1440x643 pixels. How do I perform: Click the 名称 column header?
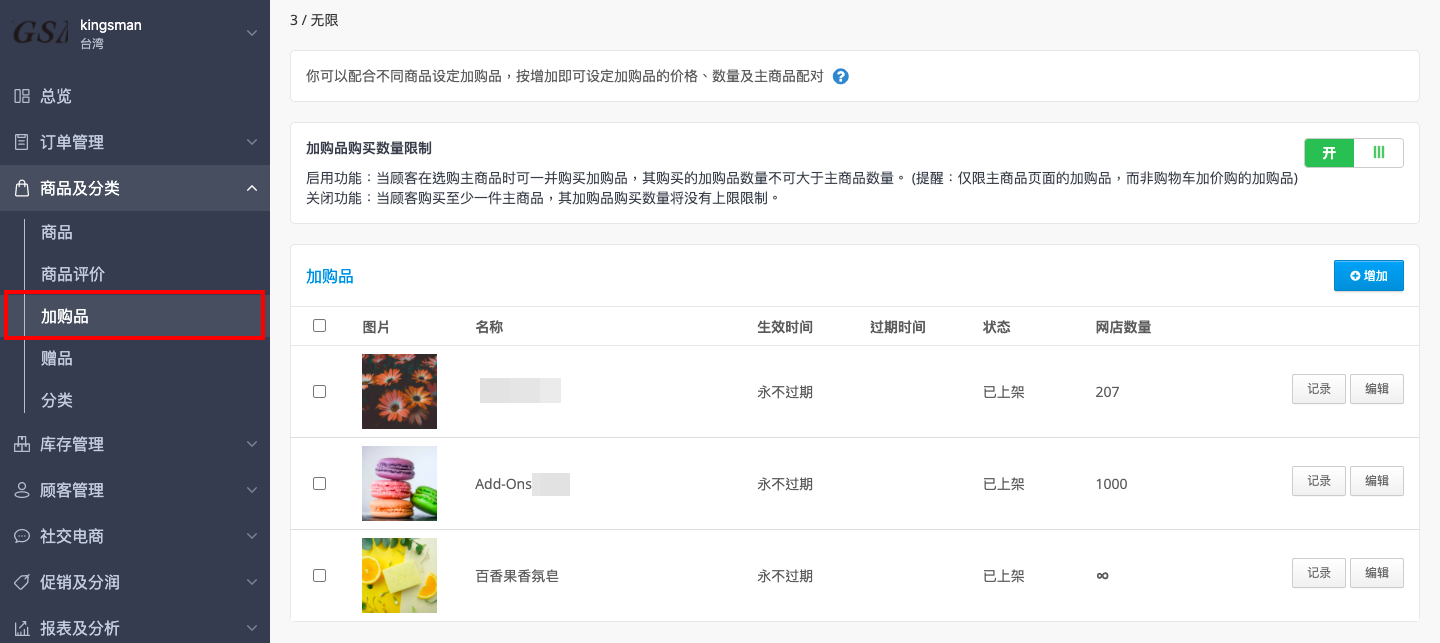click(x=489, y=327)
